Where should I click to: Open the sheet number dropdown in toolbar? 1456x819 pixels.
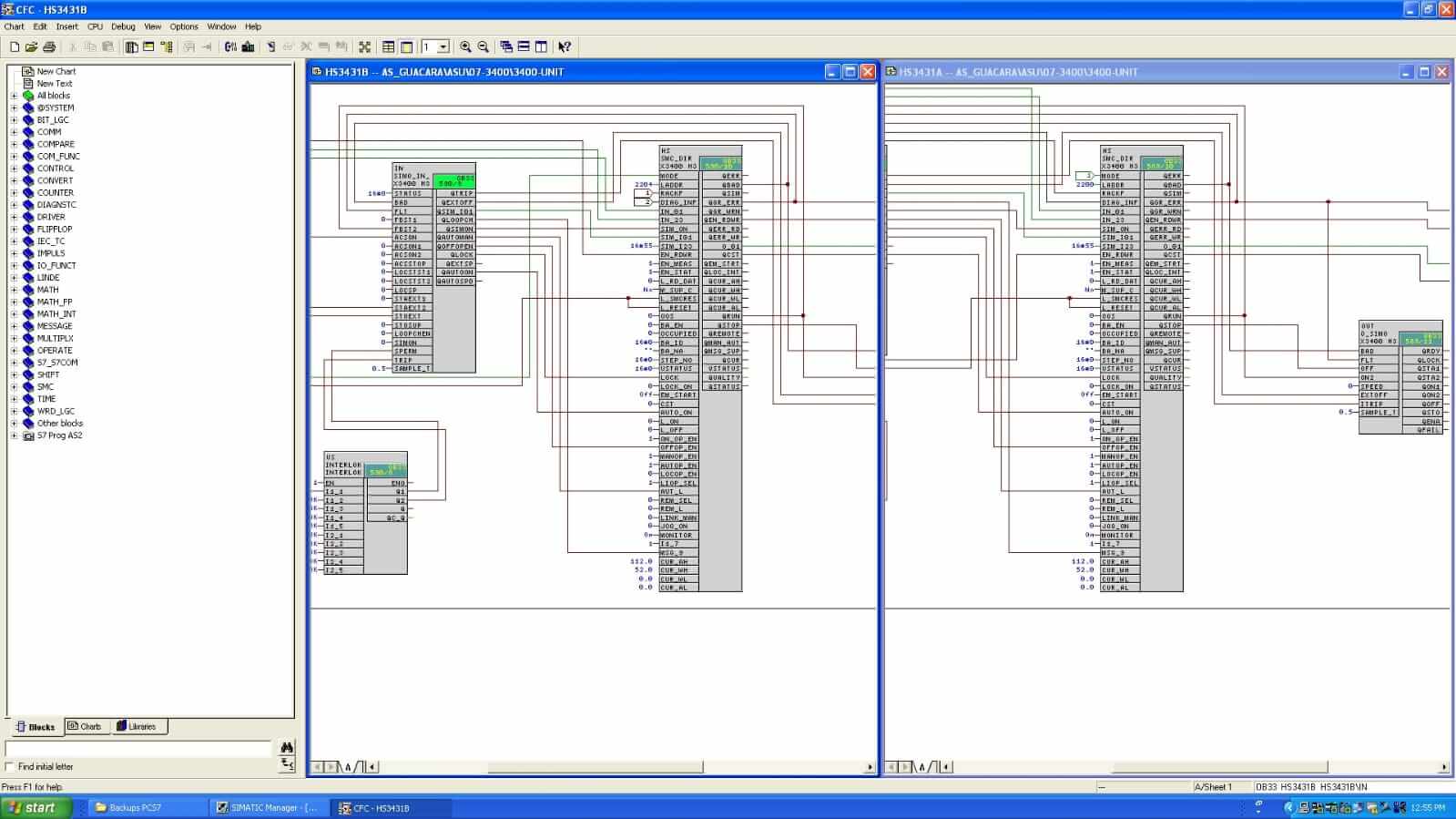click(443, 46)
